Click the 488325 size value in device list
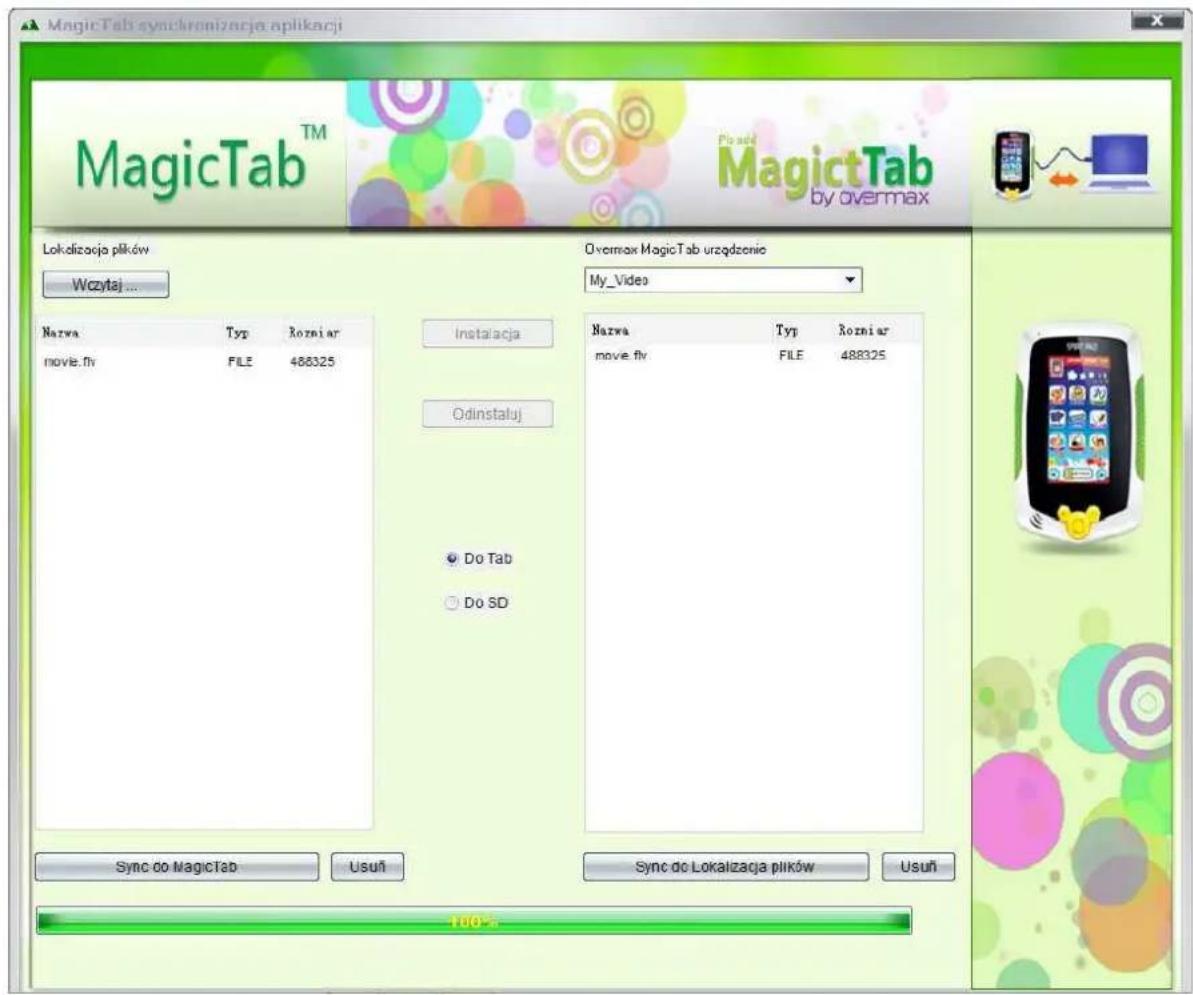Viewport: 1193px width, 995px height. pyautogui.click(x=863, y=355)
